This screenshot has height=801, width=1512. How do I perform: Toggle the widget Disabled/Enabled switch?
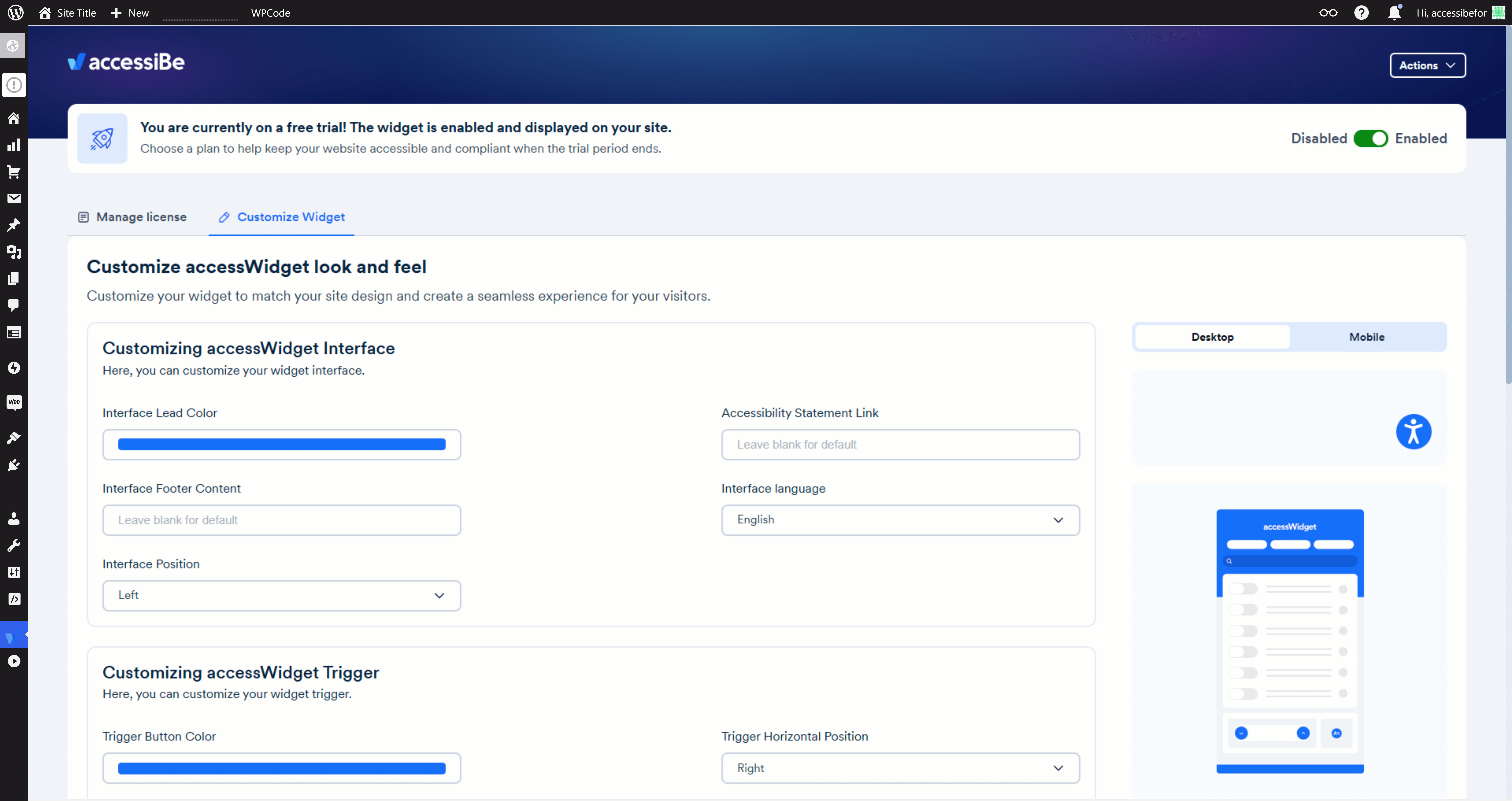1370,139
